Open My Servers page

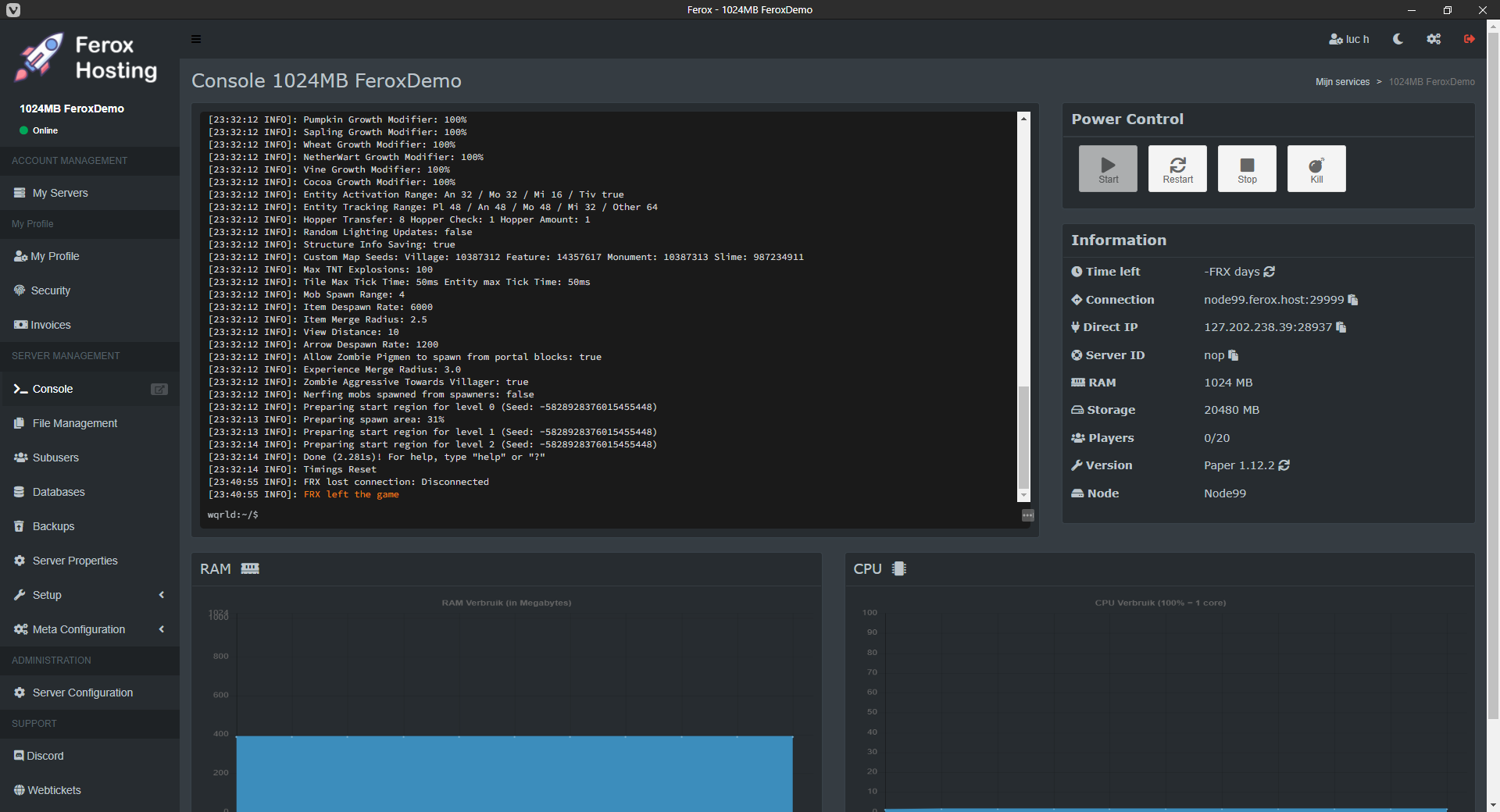pos(90,193)
